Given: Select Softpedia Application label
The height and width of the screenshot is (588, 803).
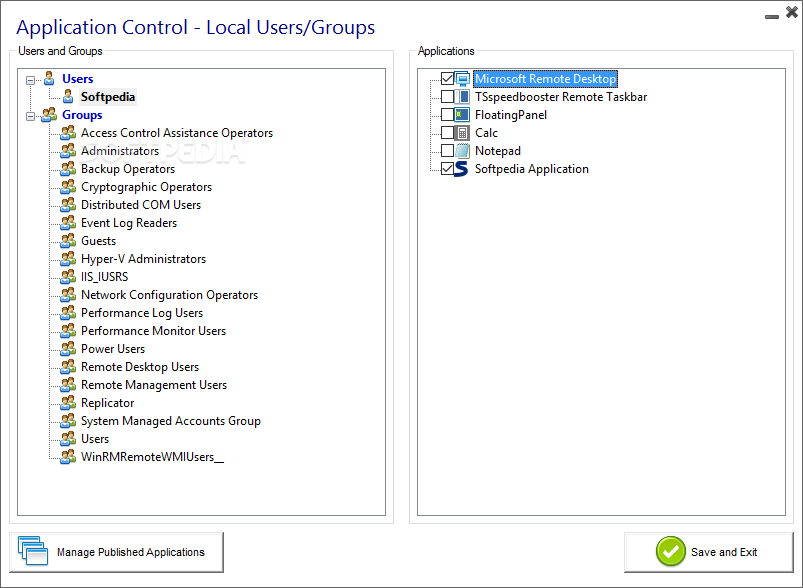Looking at the screenshot, I should [532, 169].
